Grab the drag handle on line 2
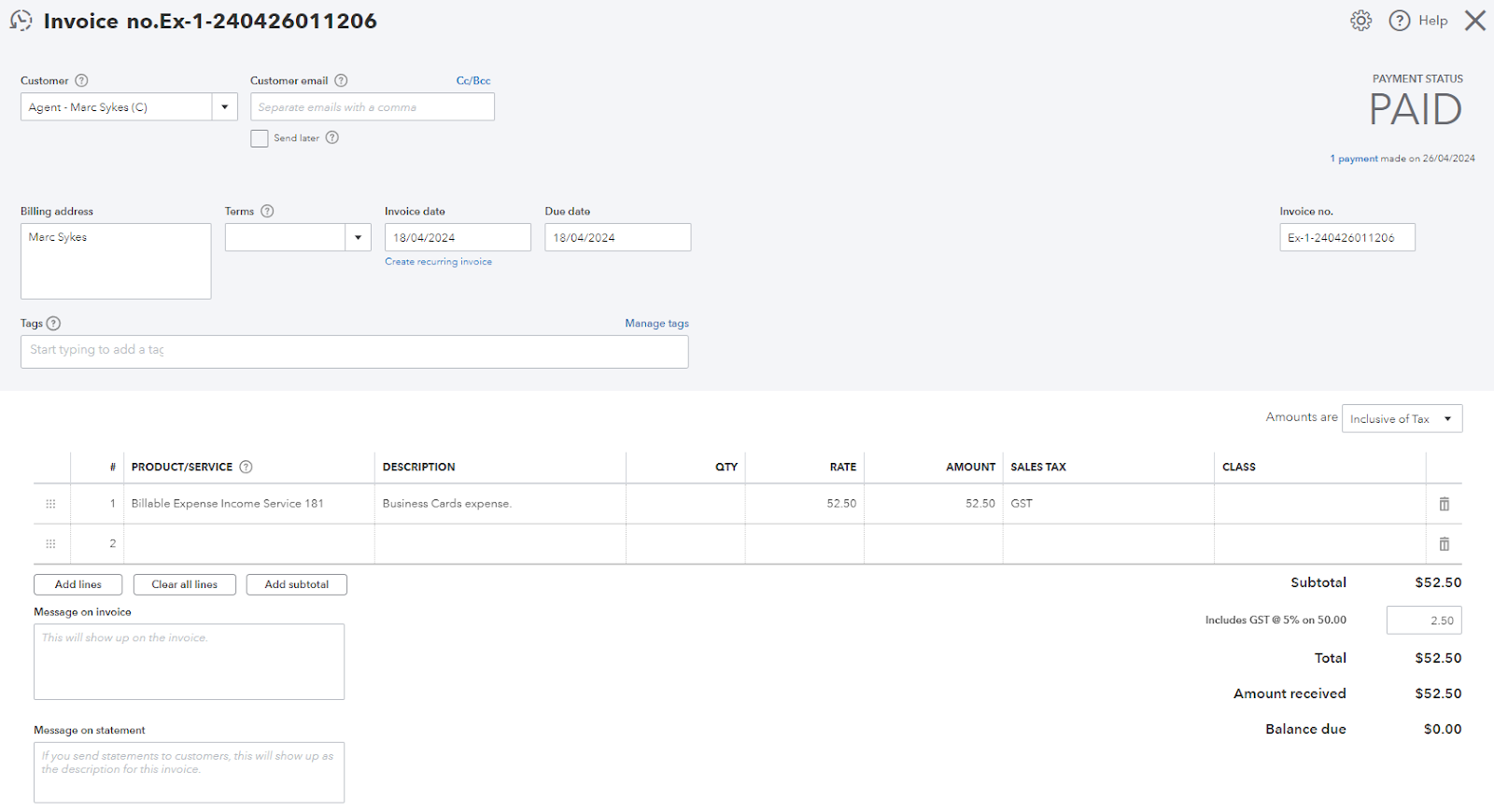 point(50,544)
